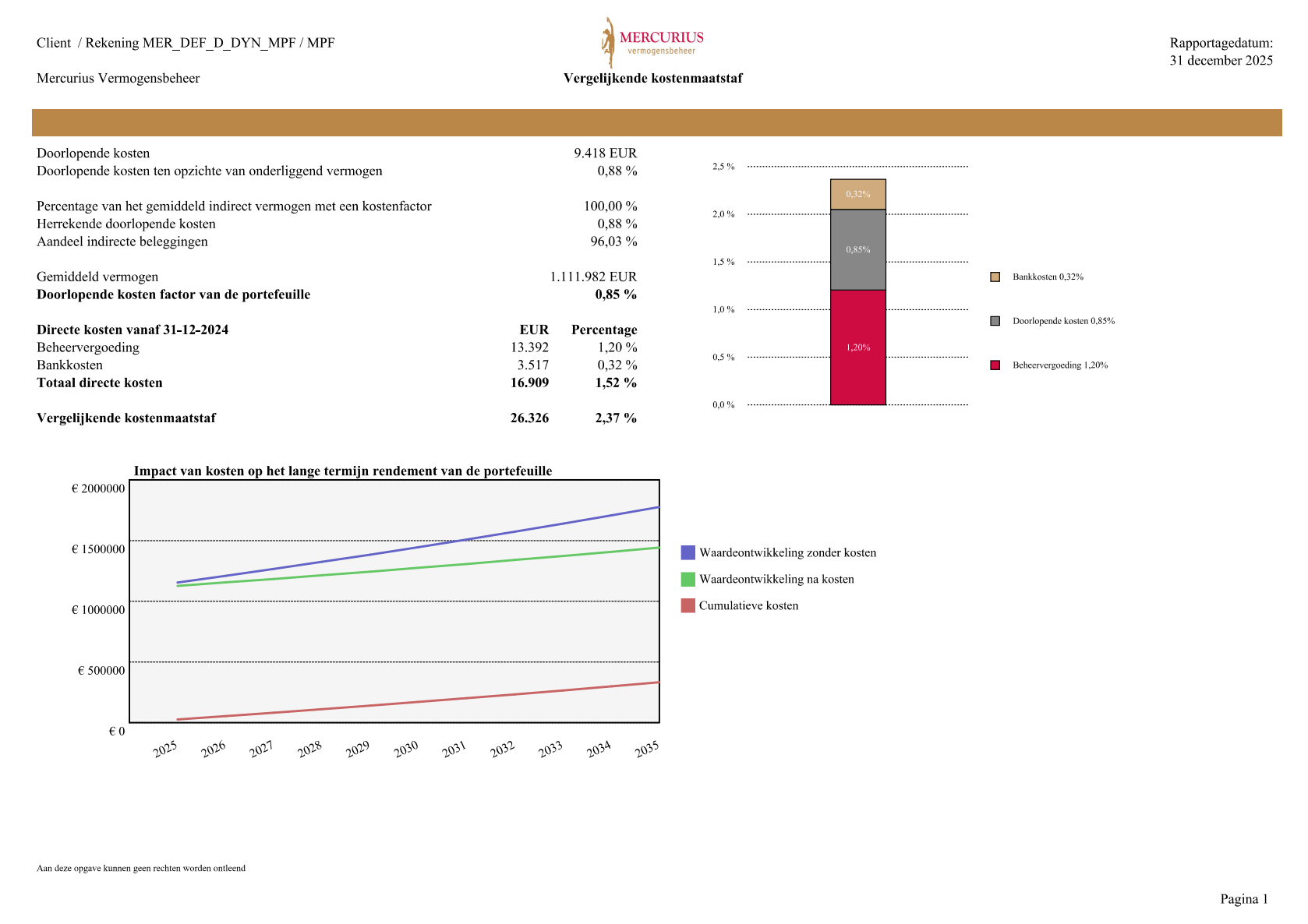Screen dimensions: 1308x924
Task: Click the 26.326 EUR total value
Action: (x=529, y=418)
